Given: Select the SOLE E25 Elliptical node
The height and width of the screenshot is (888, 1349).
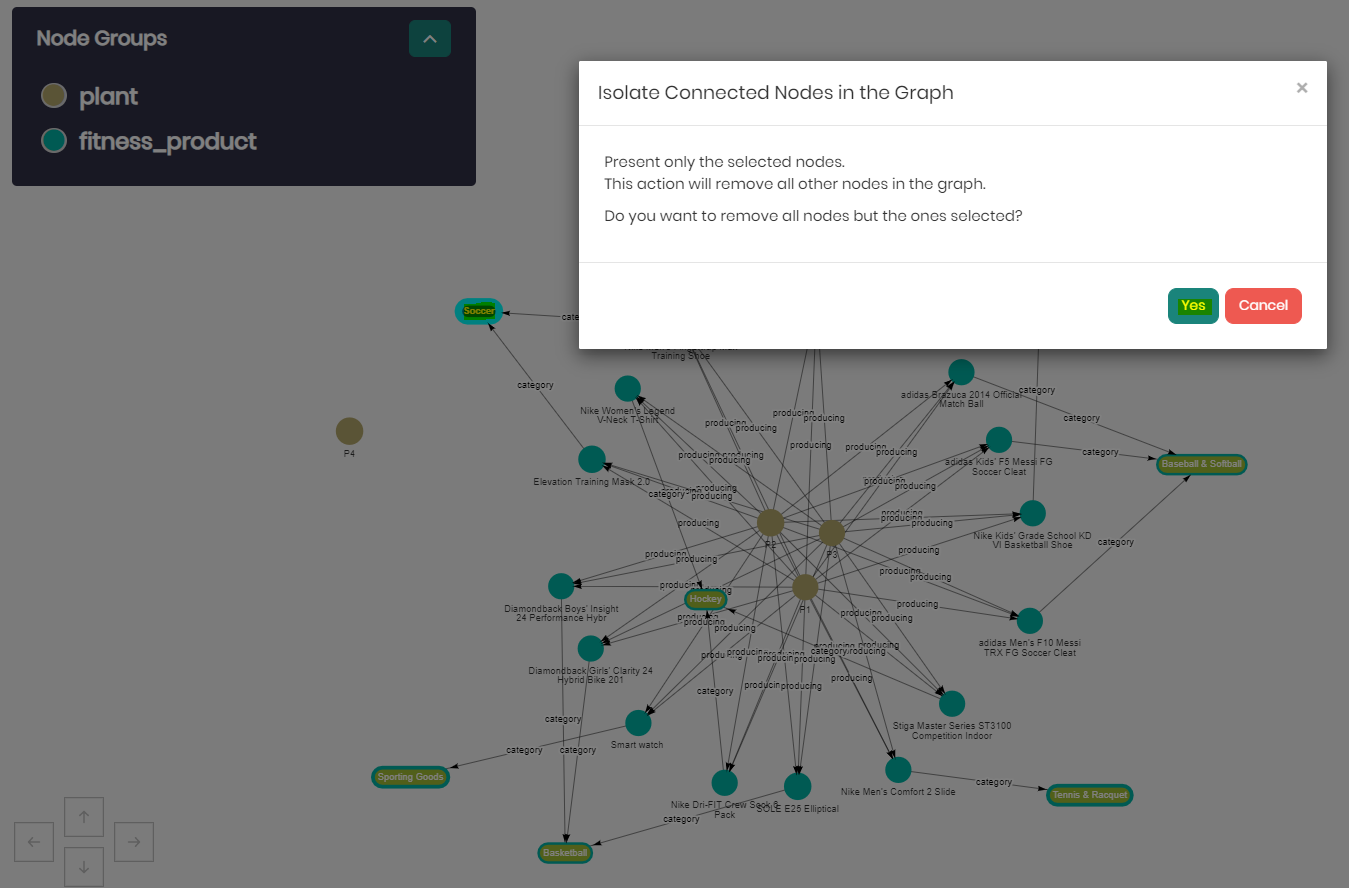Looking at the screenshot, I should click(x=797, y=785).
